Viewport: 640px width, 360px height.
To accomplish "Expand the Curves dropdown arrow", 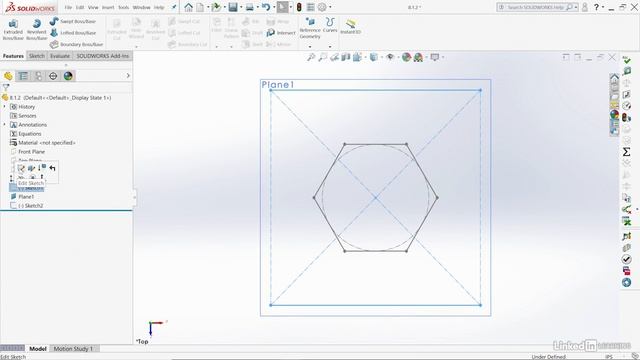I will click(x=330, y=46).
